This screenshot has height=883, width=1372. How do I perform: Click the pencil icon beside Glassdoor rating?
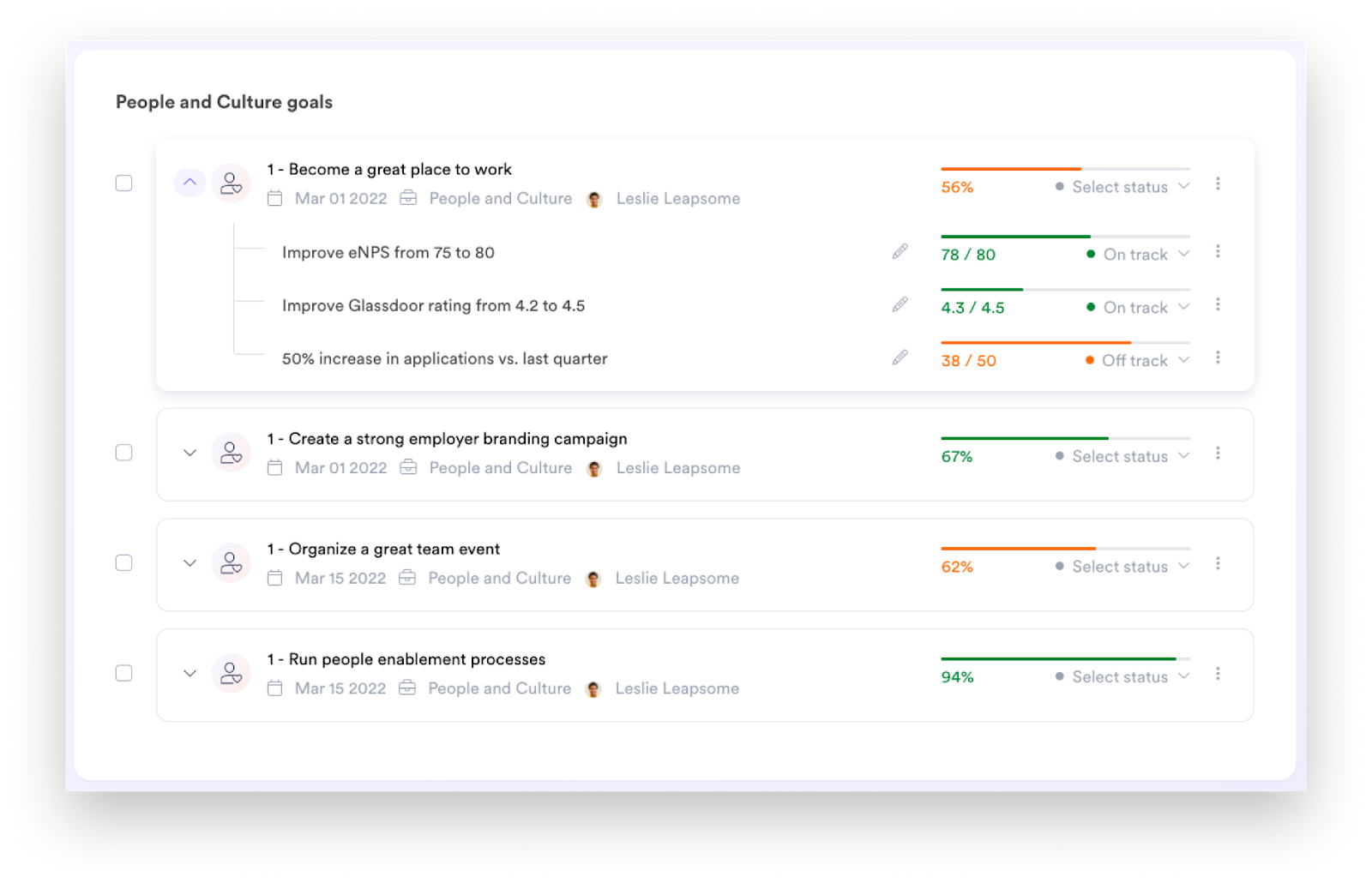pyautogui.click(x=900, y=304)
